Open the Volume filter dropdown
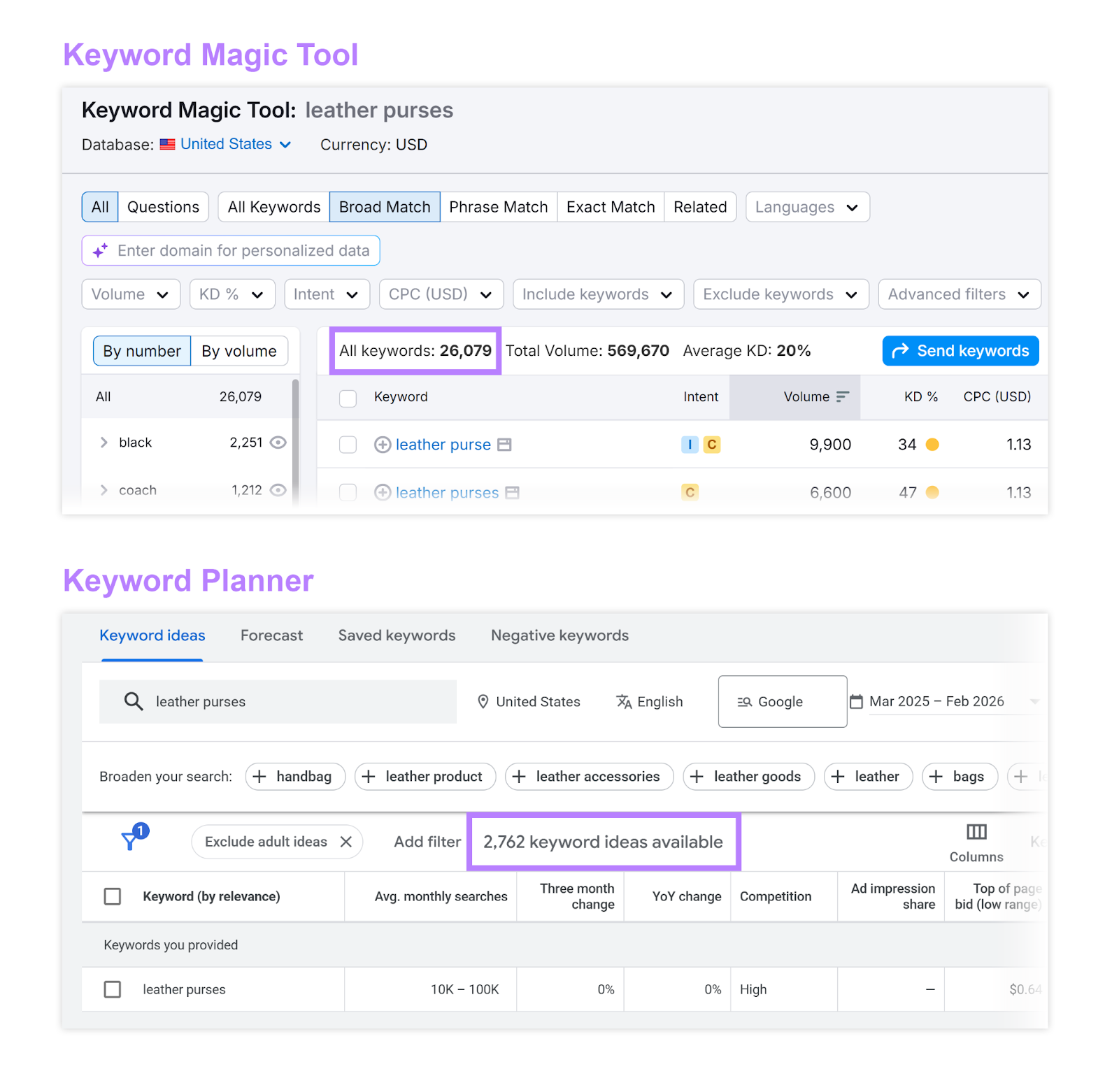 (x=130, y=294)
